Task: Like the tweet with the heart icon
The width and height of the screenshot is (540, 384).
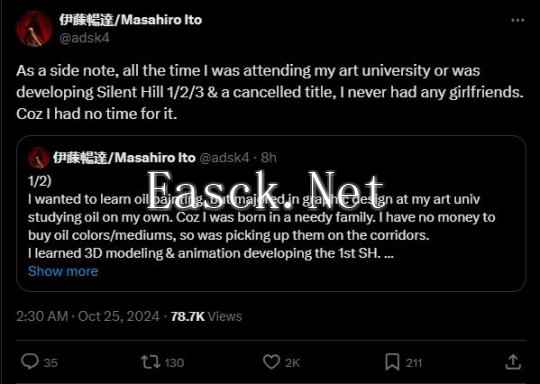Action: pyautogui.click(x=271, y=362)
